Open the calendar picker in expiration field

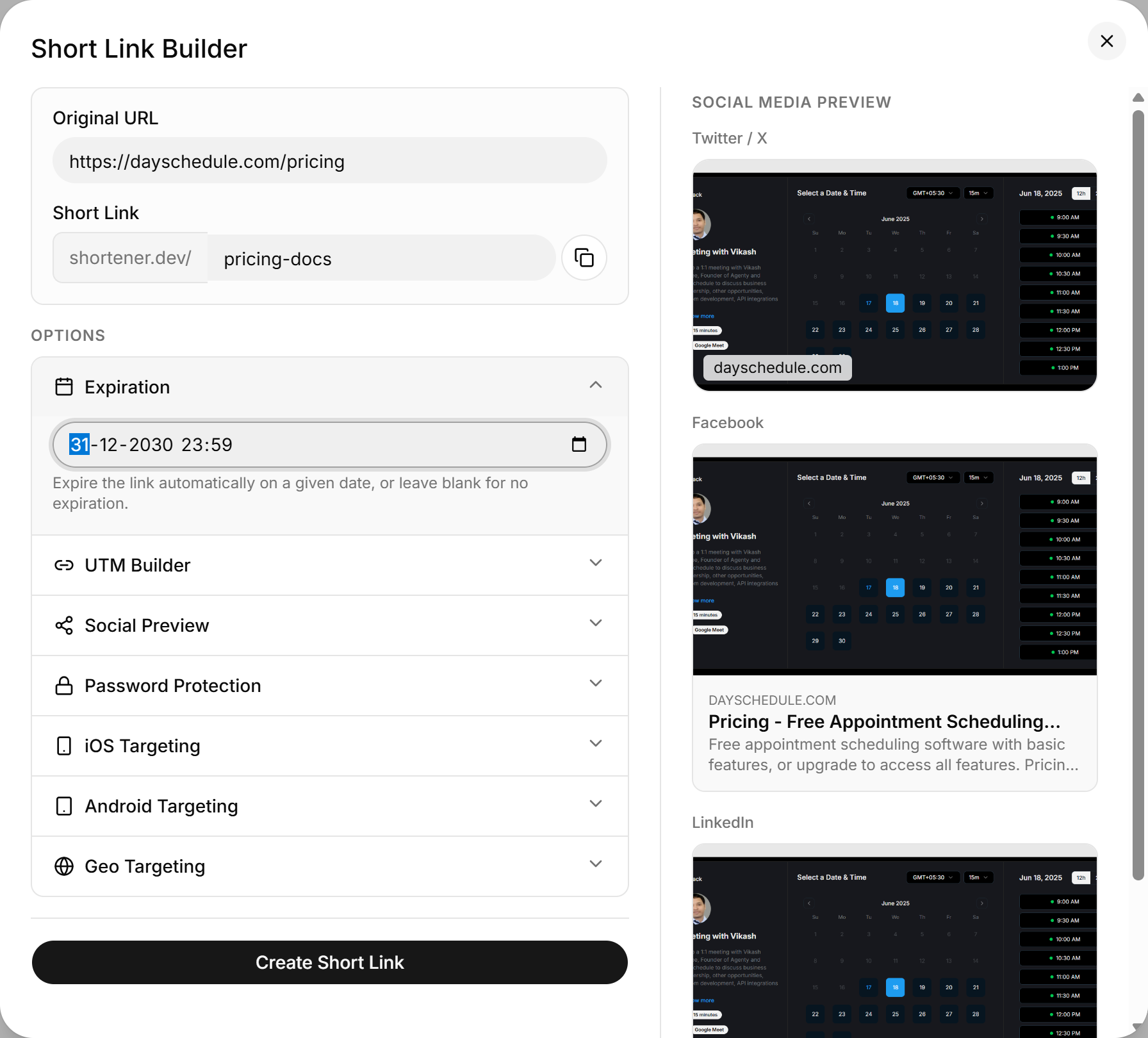coord(579,444)
